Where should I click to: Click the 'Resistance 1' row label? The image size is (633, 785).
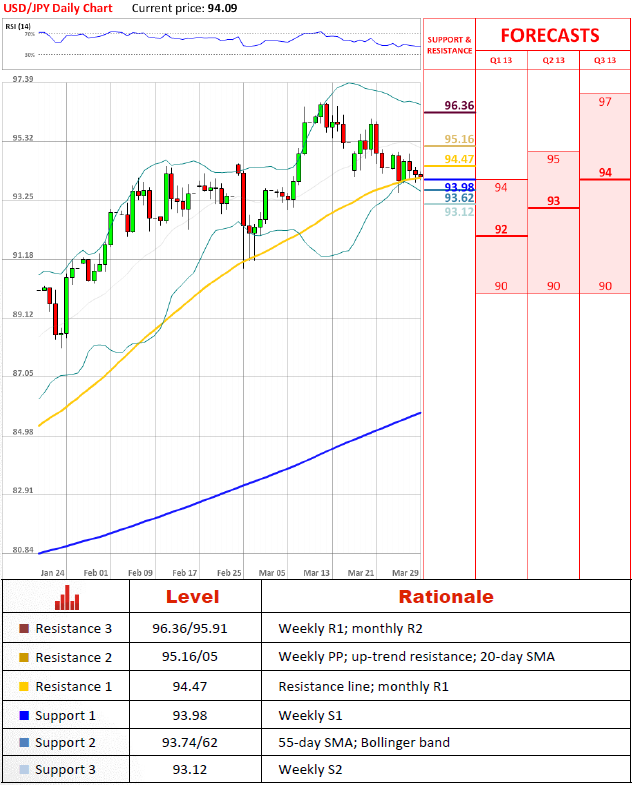74,686
